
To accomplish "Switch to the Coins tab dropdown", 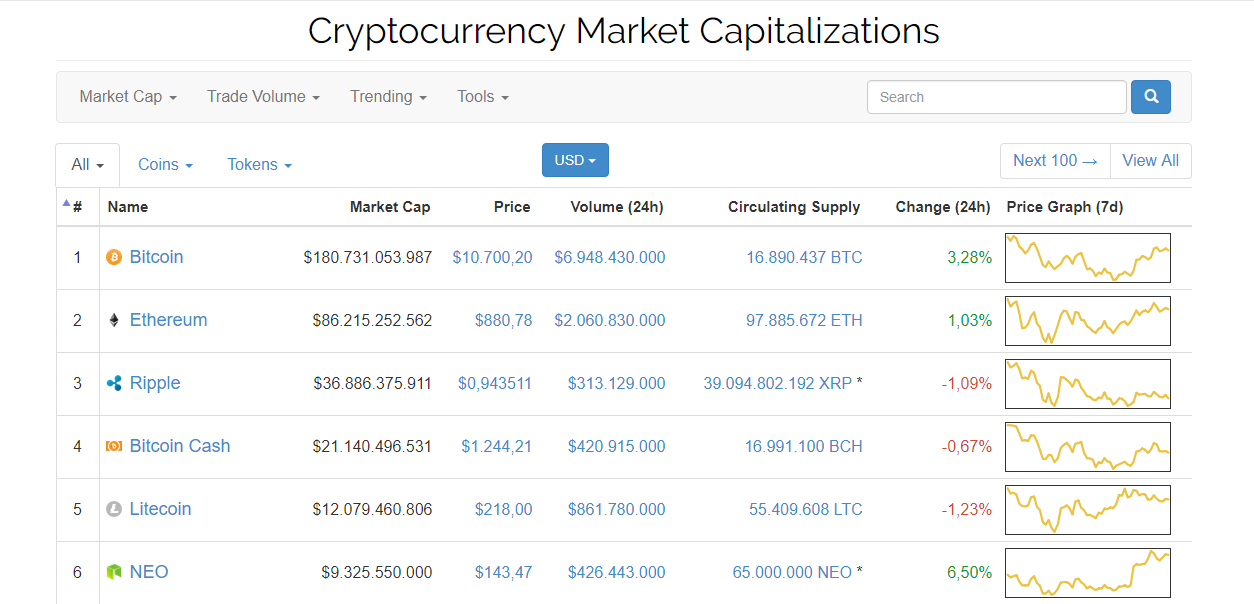I will pyautogui.click(x=165, y=164).
